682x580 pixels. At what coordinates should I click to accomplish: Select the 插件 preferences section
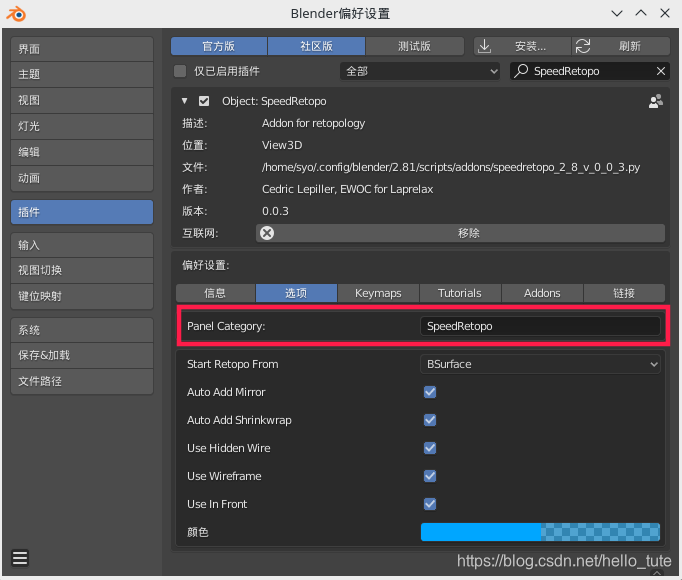82,212
